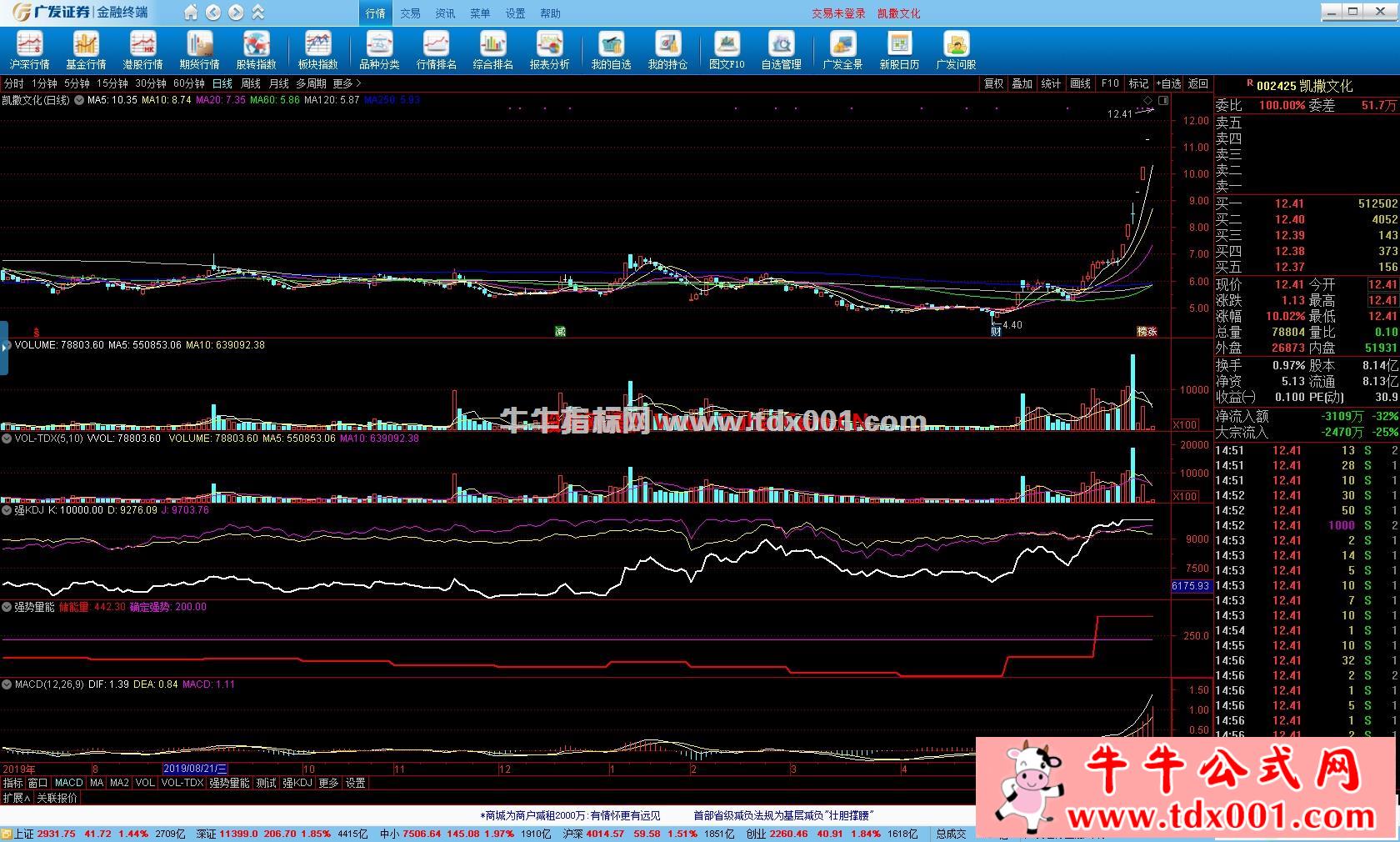Open the 自选管理 icon
Screen dimensions: 1400x842
click(x=781, y=50)
